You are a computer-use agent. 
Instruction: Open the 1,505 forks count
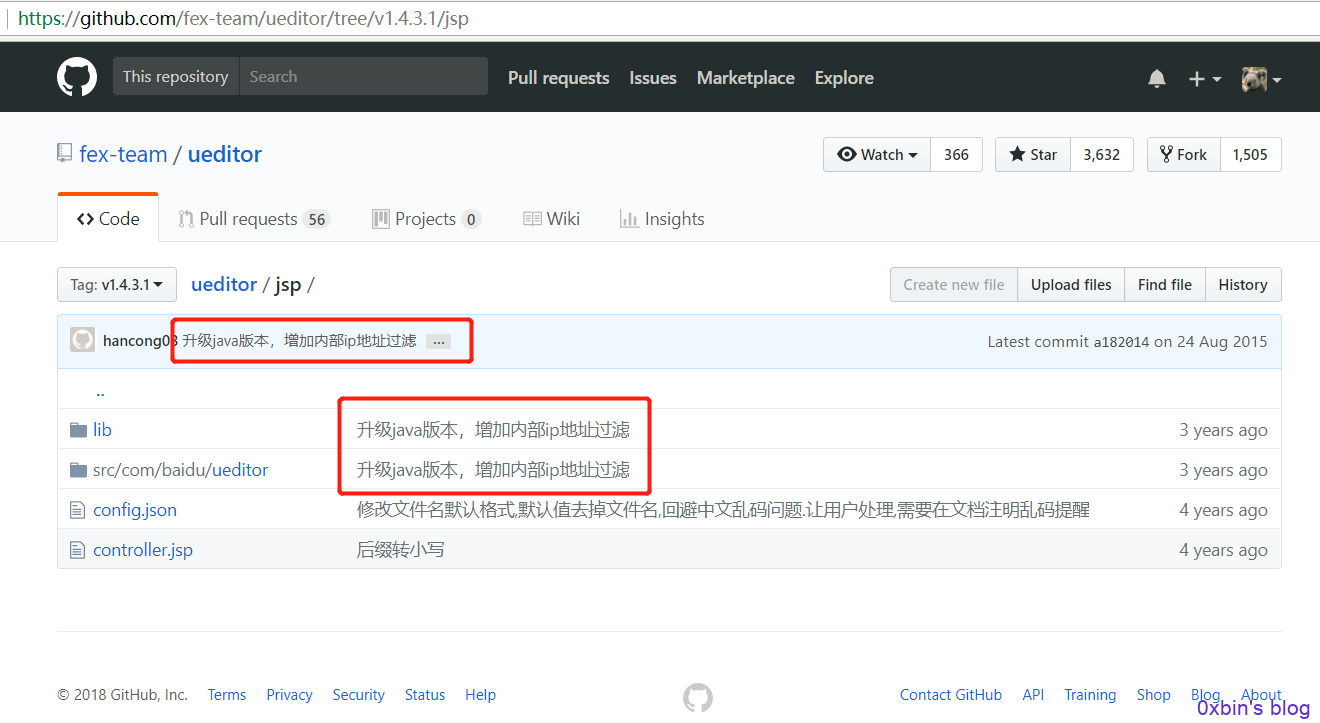point(1250,154)
